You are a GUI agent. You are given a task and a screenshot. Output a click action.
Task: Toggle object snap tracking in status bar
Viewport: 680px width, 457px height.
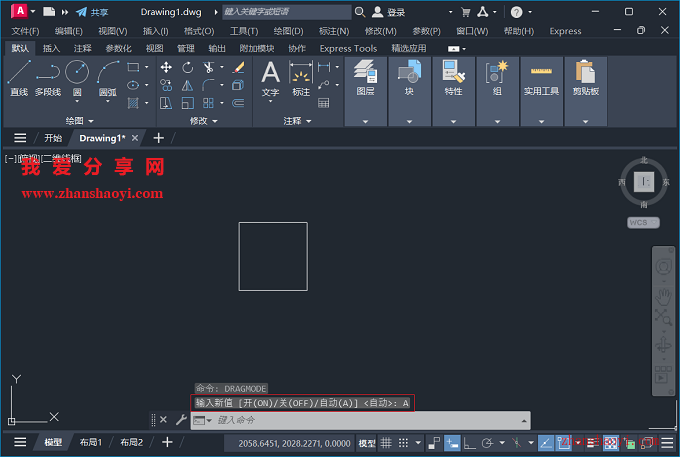pos(546,443)
